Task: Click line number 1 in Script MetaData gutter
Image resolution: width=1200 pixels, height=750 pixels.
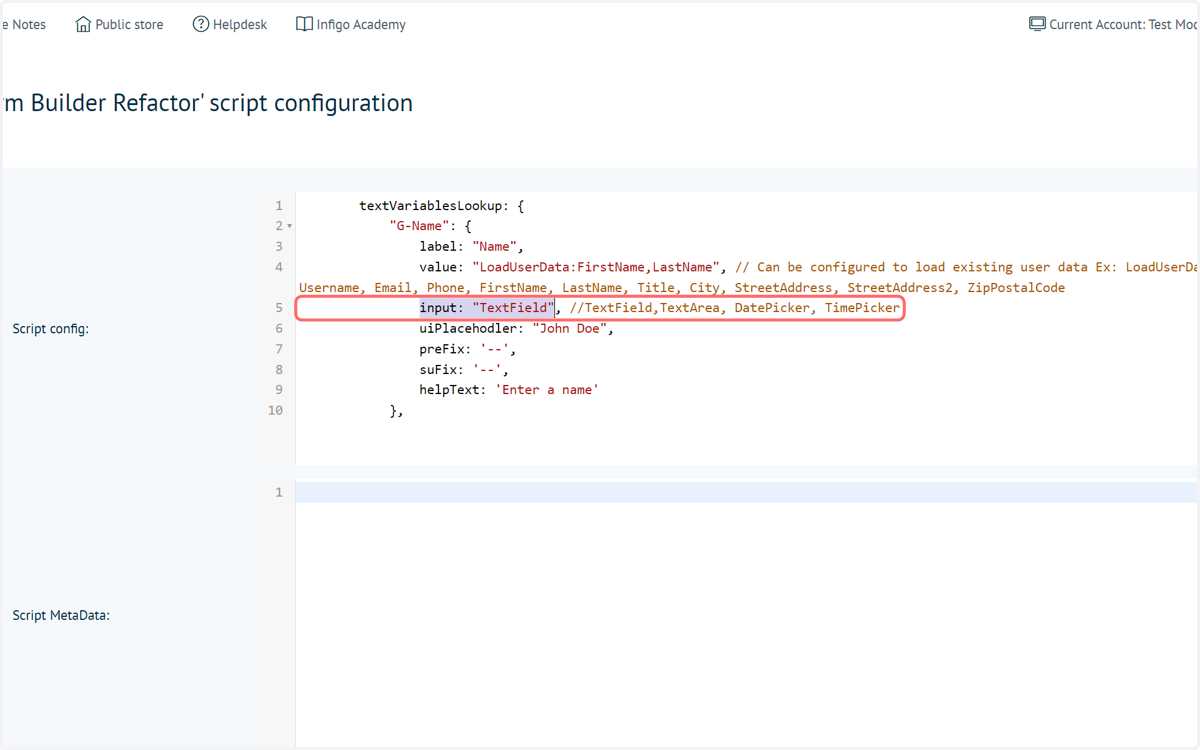Action: tap(279, 492)
